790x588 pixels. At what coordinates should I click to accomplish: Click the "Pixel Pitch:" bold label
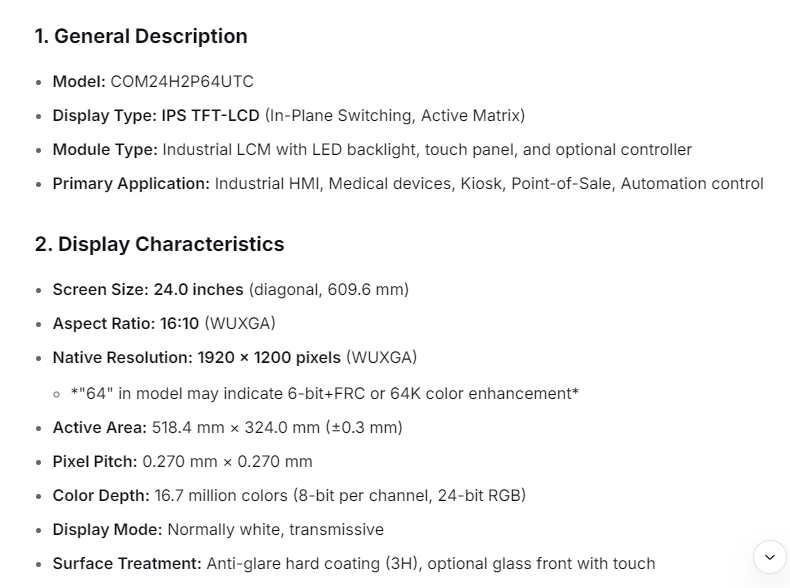click(x=95, y=461)
